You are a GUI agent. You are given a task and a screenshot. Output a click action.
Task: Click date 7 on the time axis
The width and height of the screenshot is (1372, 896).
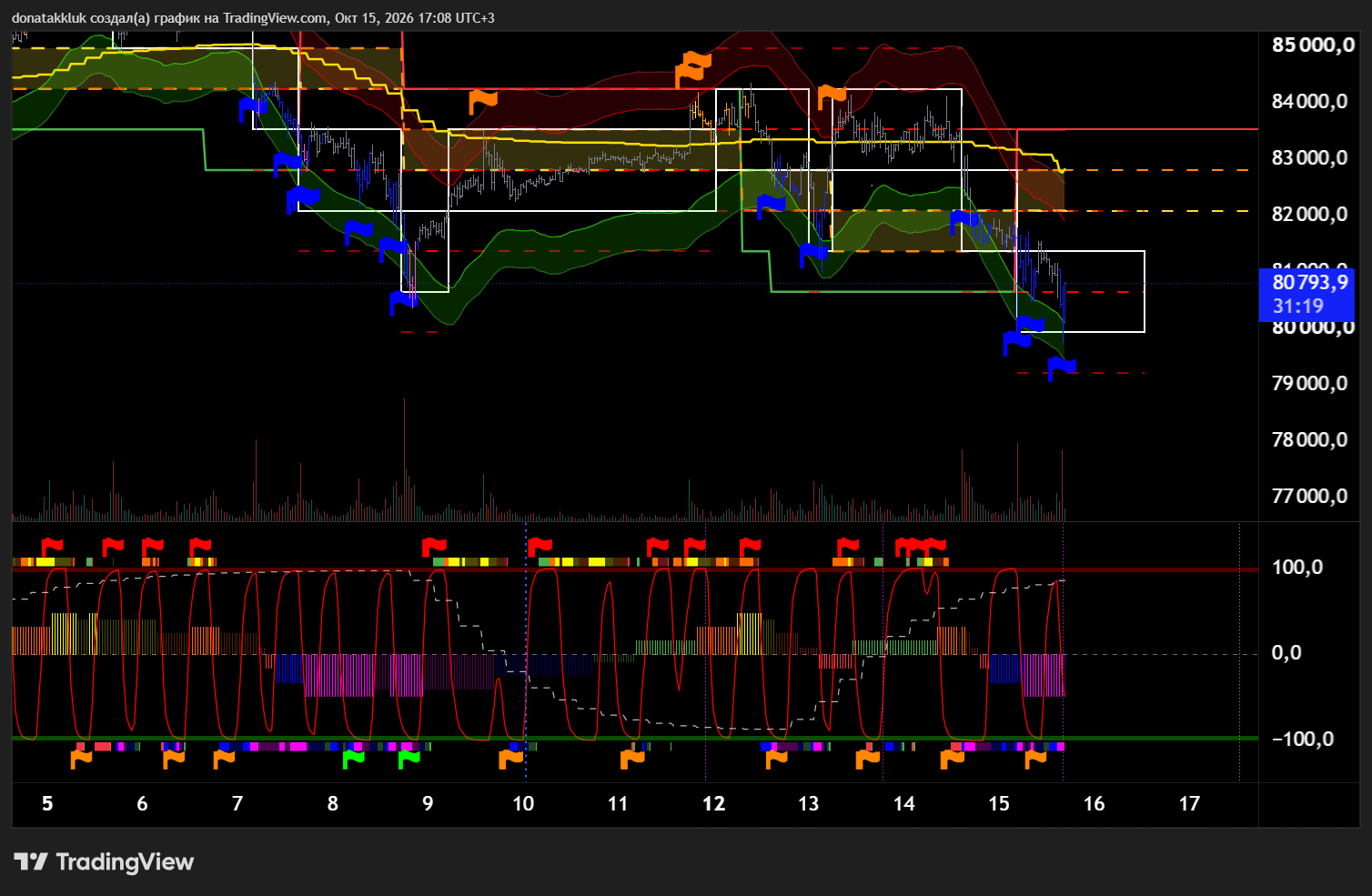237,804
